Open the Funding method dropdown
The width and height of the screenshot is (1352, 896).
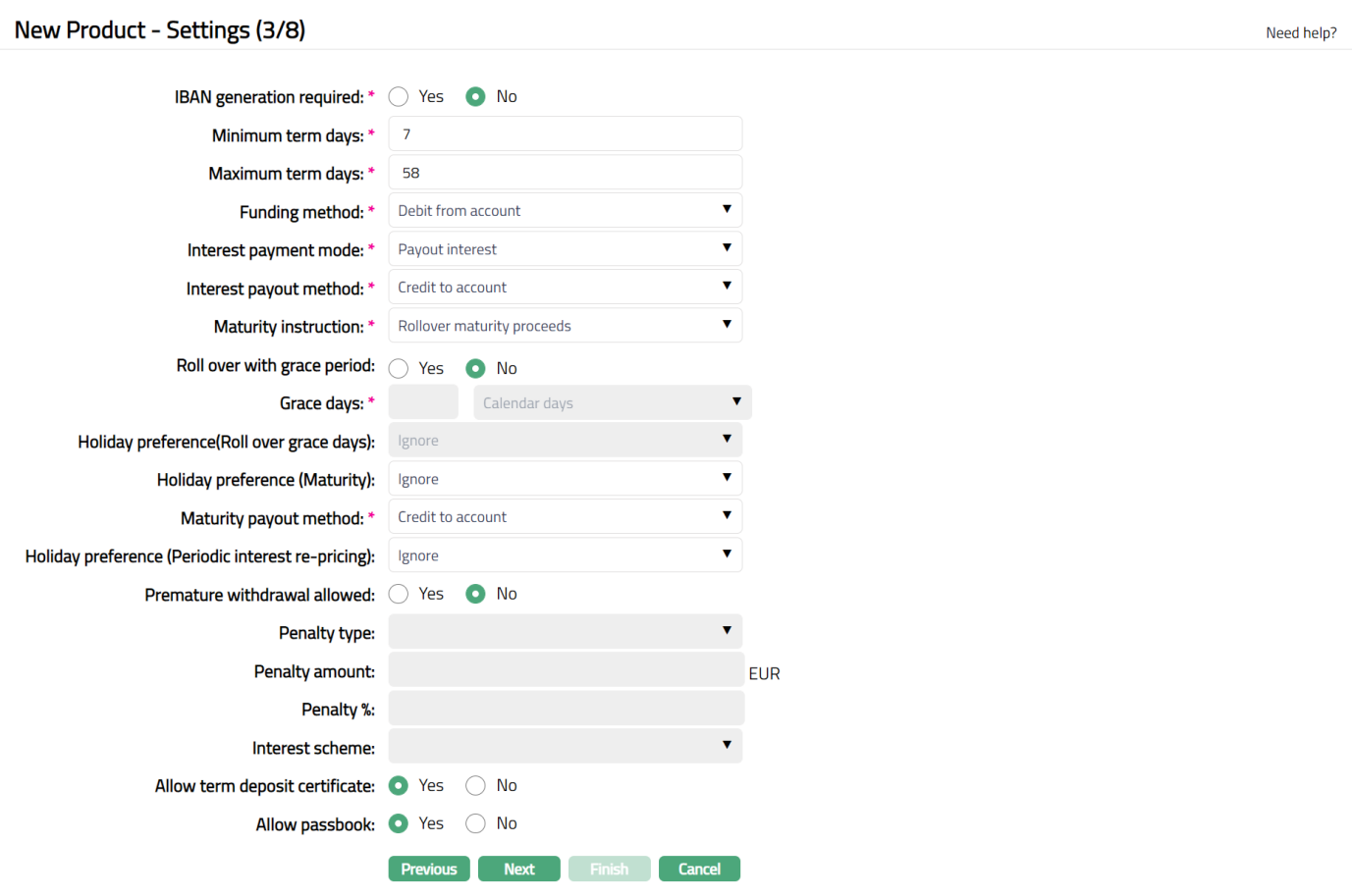click(565, 211)
